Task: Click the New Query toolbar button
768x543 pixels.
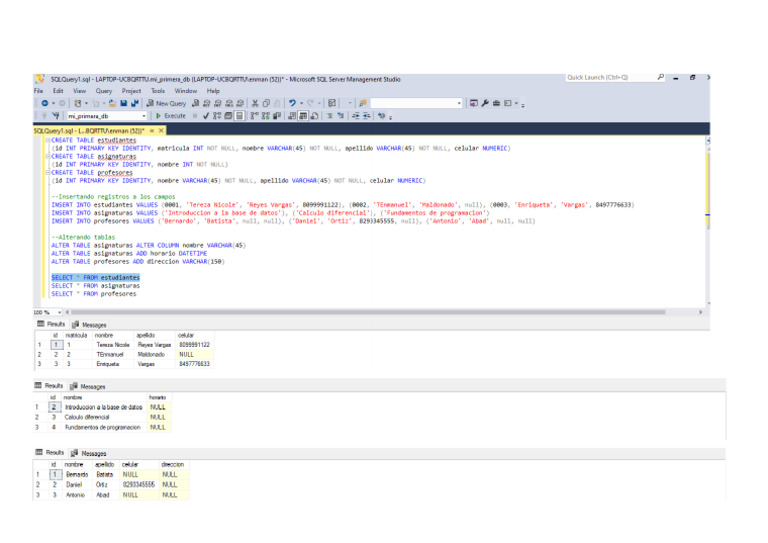Action: (165, 103)
